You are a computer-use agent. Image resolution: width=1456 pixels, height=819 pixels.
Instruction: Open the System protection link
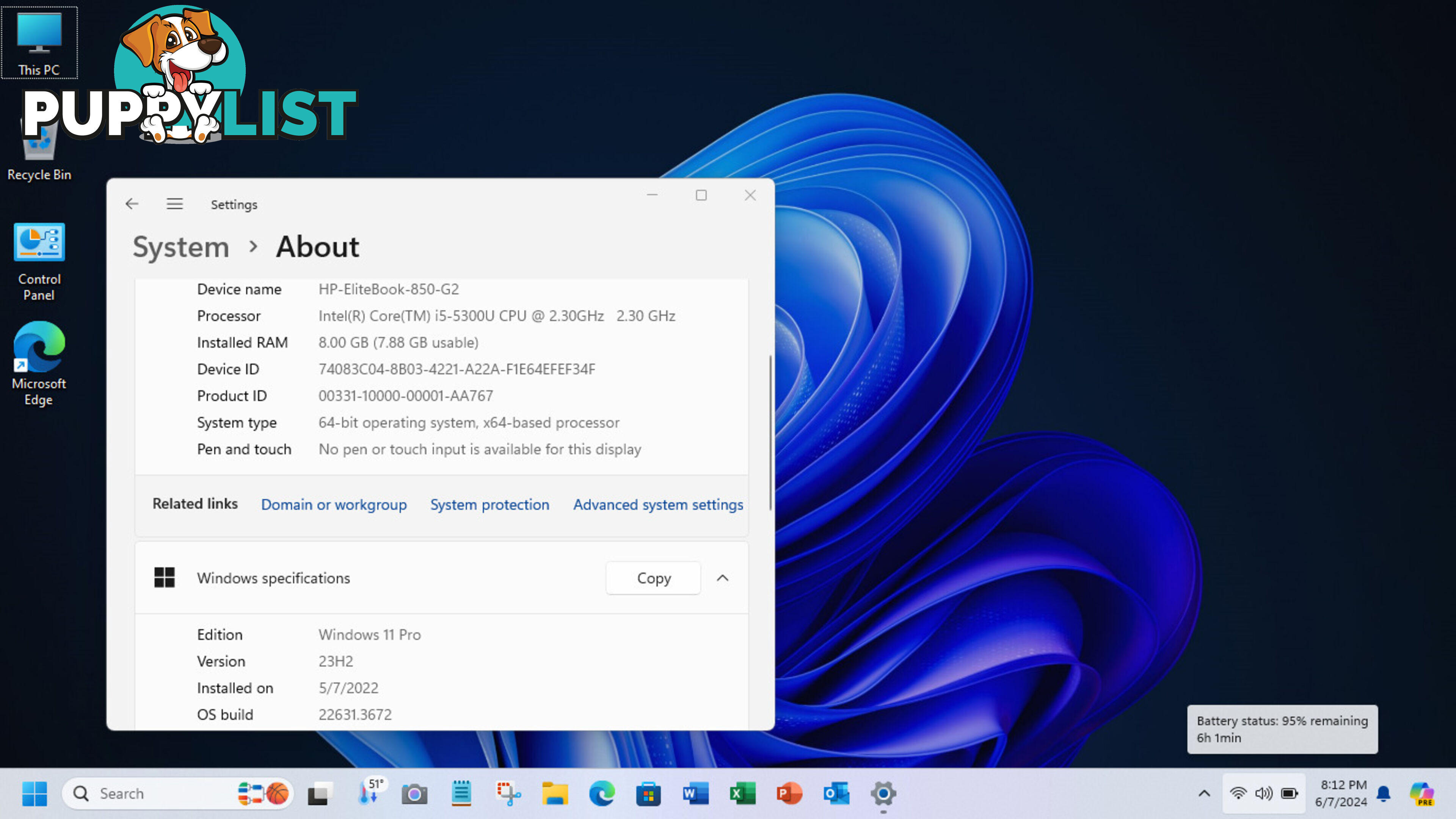(x=490, y=504)
